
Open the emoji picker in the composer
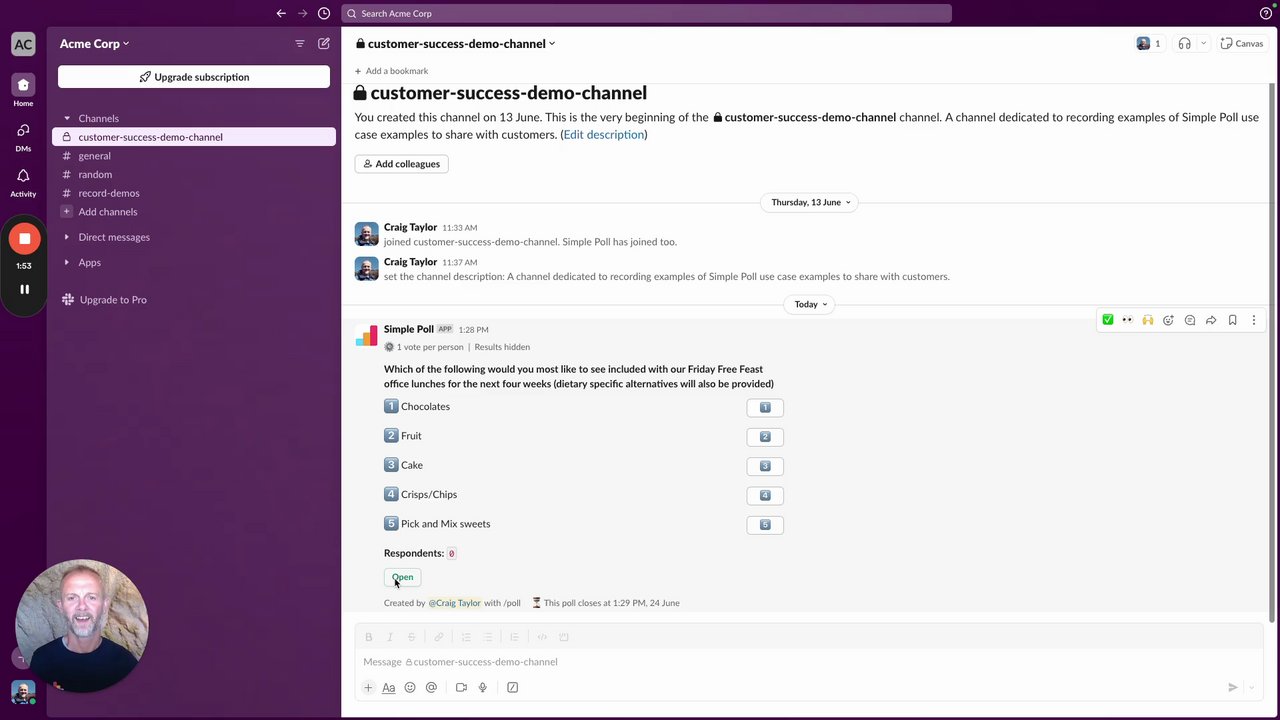pos(410,687)
